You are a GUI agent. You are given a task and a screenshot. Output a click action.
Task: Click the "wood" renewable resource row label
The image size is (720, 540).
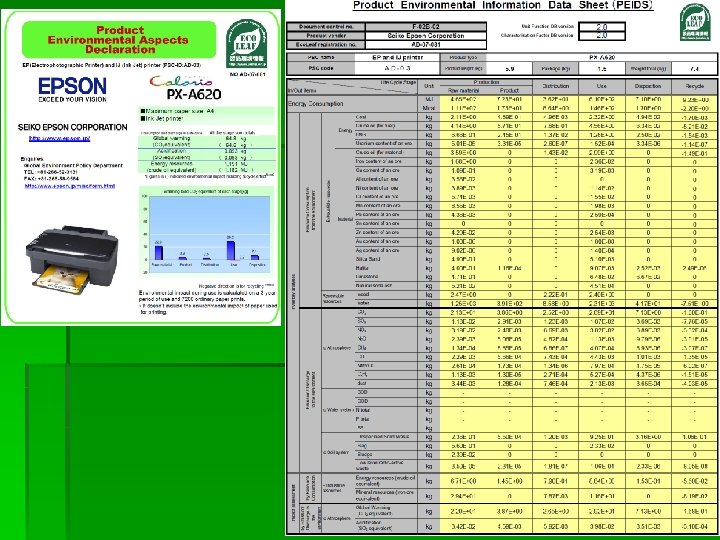(x=363, y=294)
